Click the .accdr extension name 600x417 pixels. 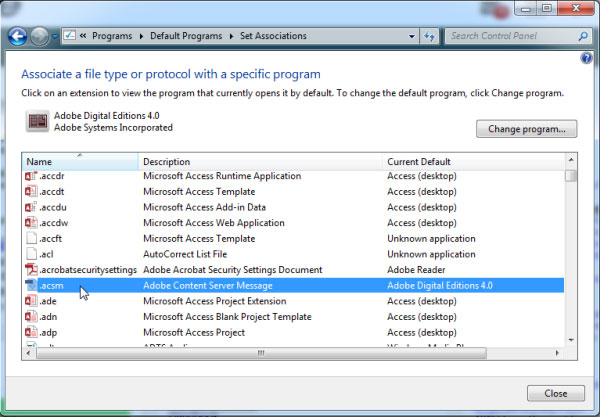[52, 176]
